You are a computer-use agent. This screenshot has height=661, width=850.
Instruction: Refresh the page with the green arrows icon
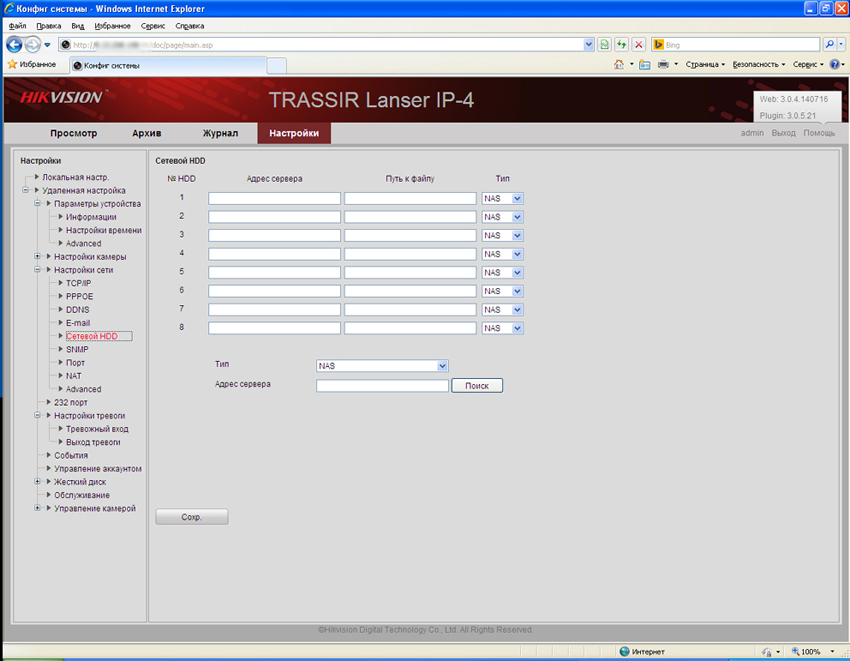click(x=621, y=44)
